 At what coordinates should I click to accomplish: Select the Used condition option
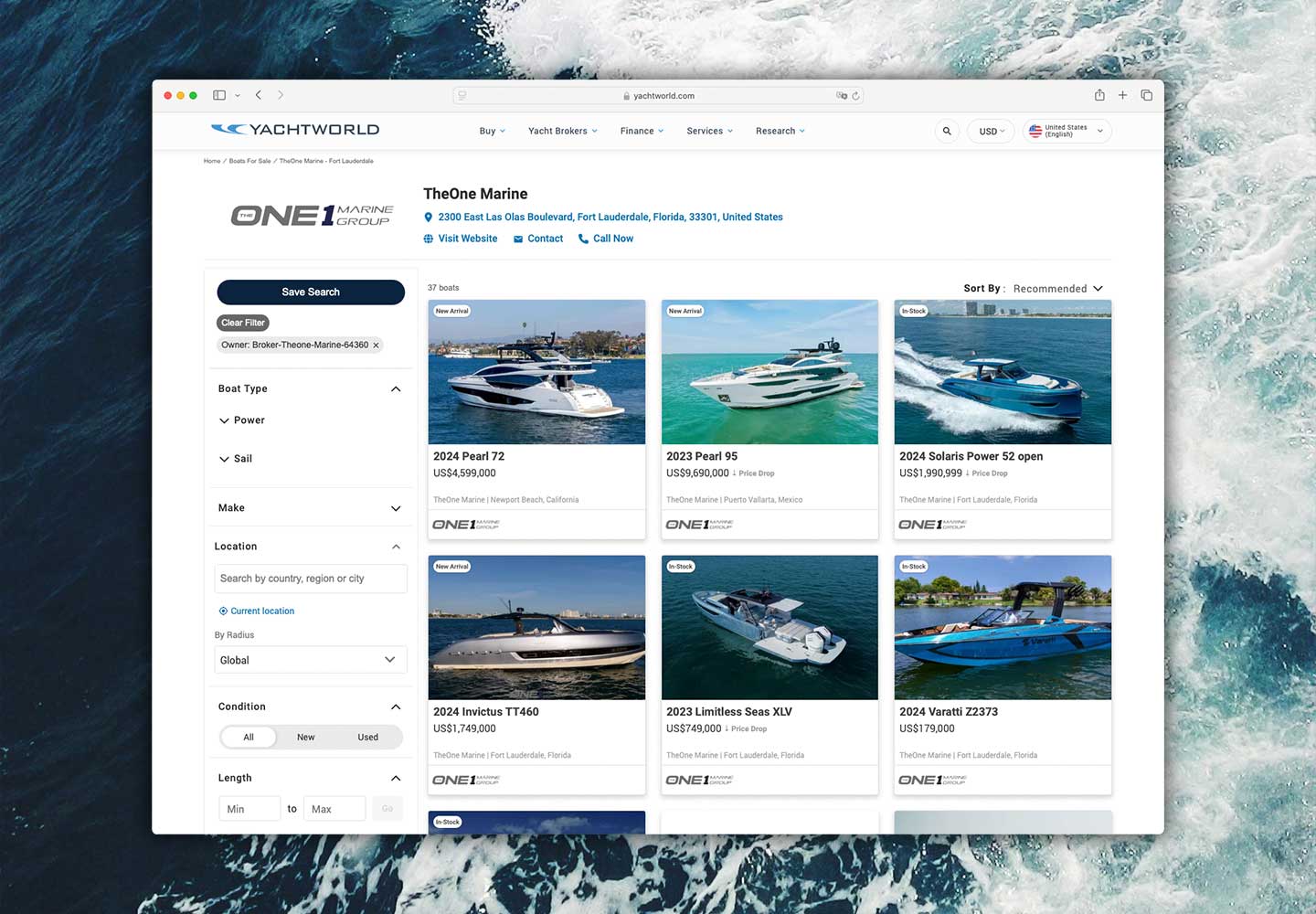click(367, 738)
